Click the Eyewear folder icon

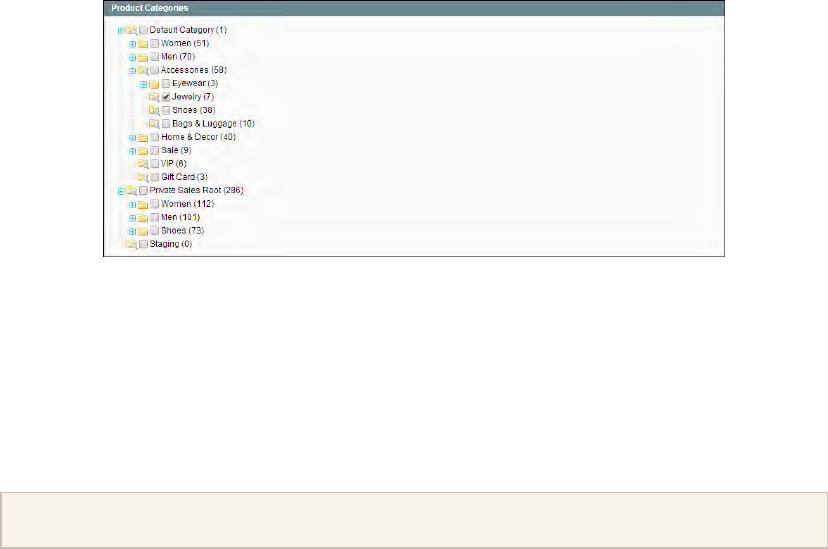pyautogui.click(x=154, y=84)
